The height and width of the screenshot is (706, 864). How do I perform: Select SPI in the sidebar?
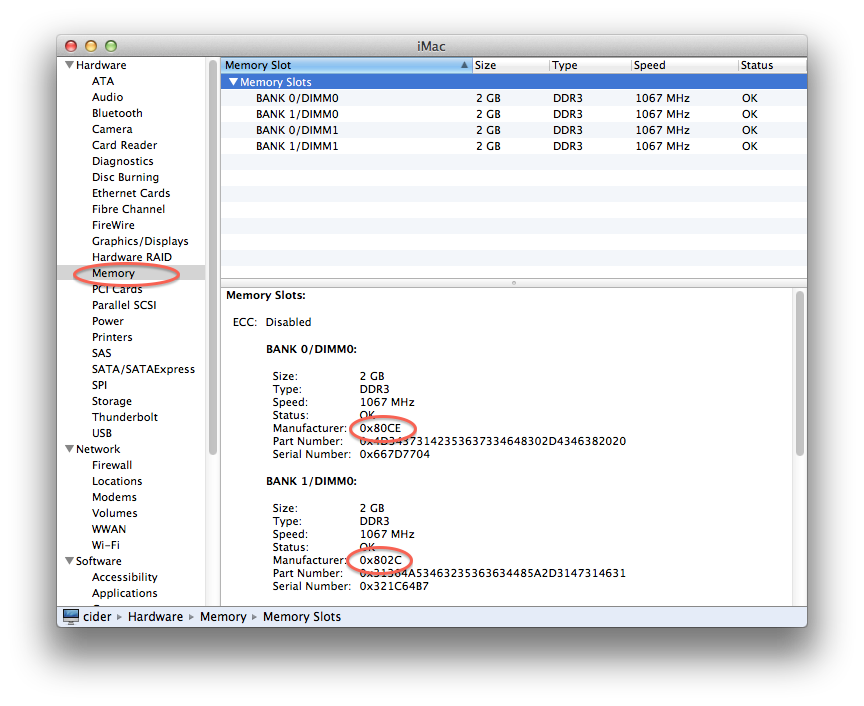pyautogui.click(x=100, y=385)
